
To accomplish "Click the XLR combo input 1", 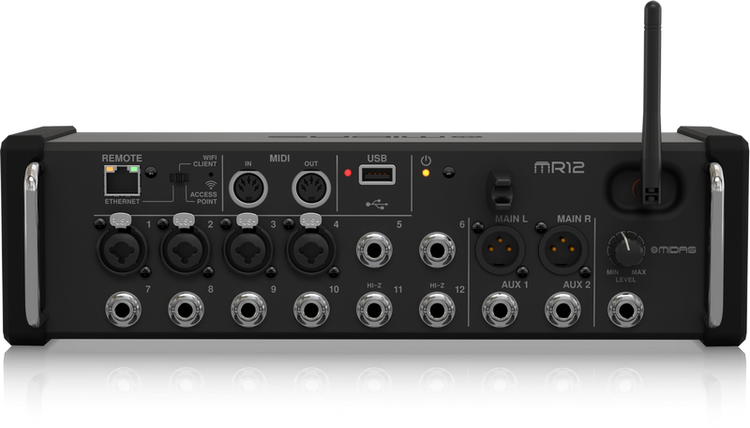I will tap(122, 249).
